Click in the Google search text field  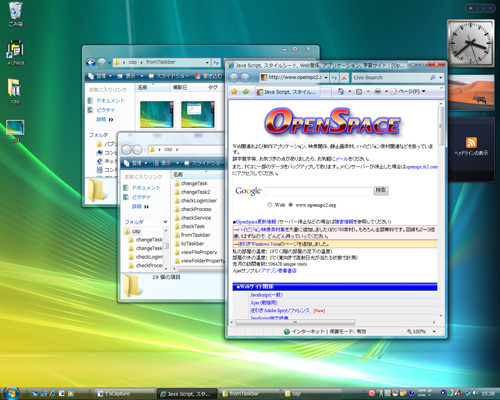[x=318, y=191]
